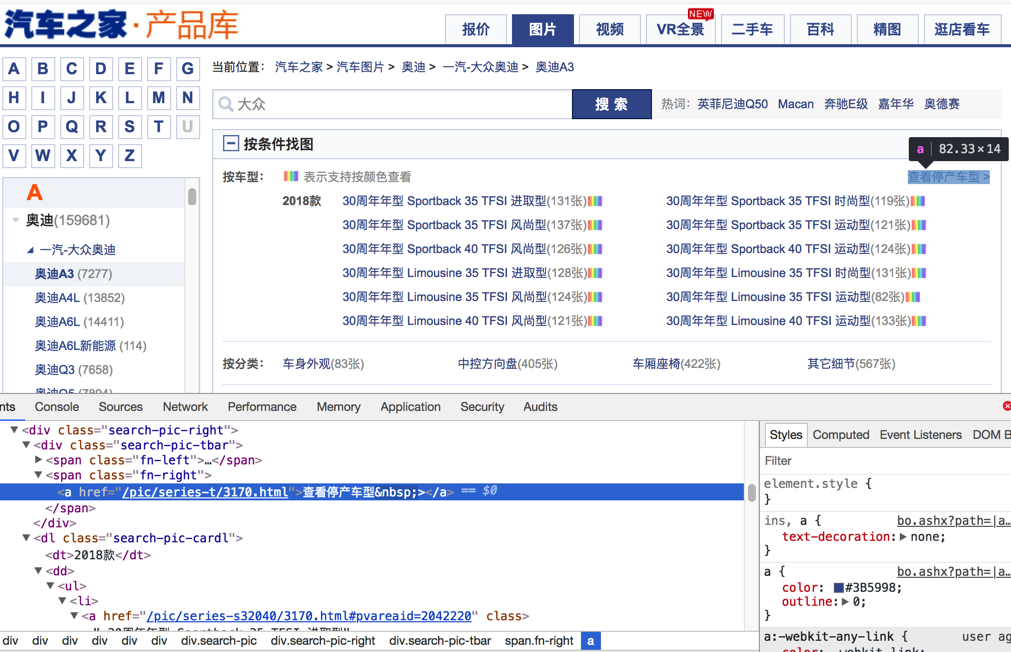Switch to DevTools Network tab
This screenshot has width=1011, height=652.
pos(185,407)
